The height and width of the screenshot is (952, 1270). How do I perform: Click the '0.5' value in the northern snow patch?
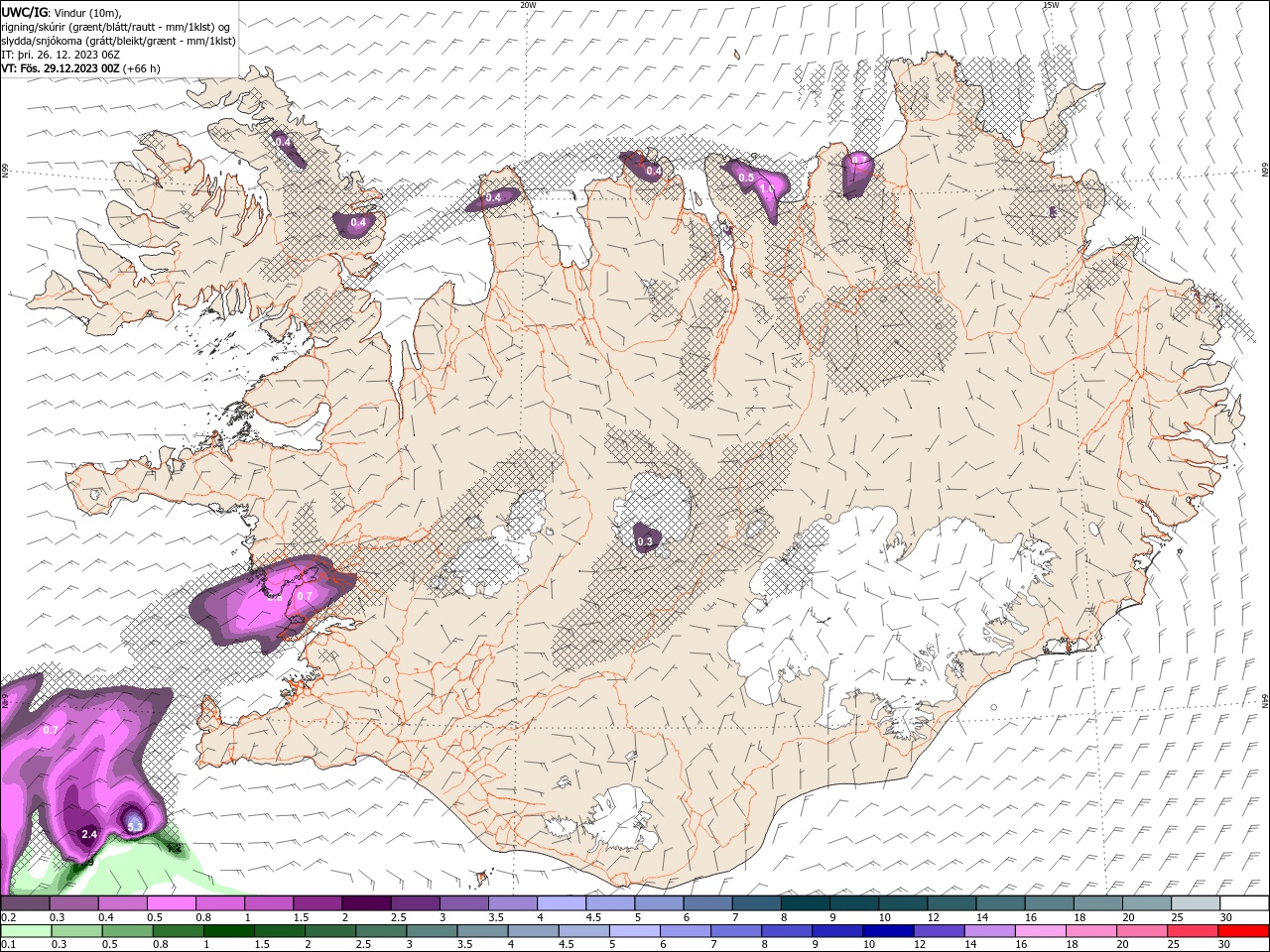pos(746,177)
